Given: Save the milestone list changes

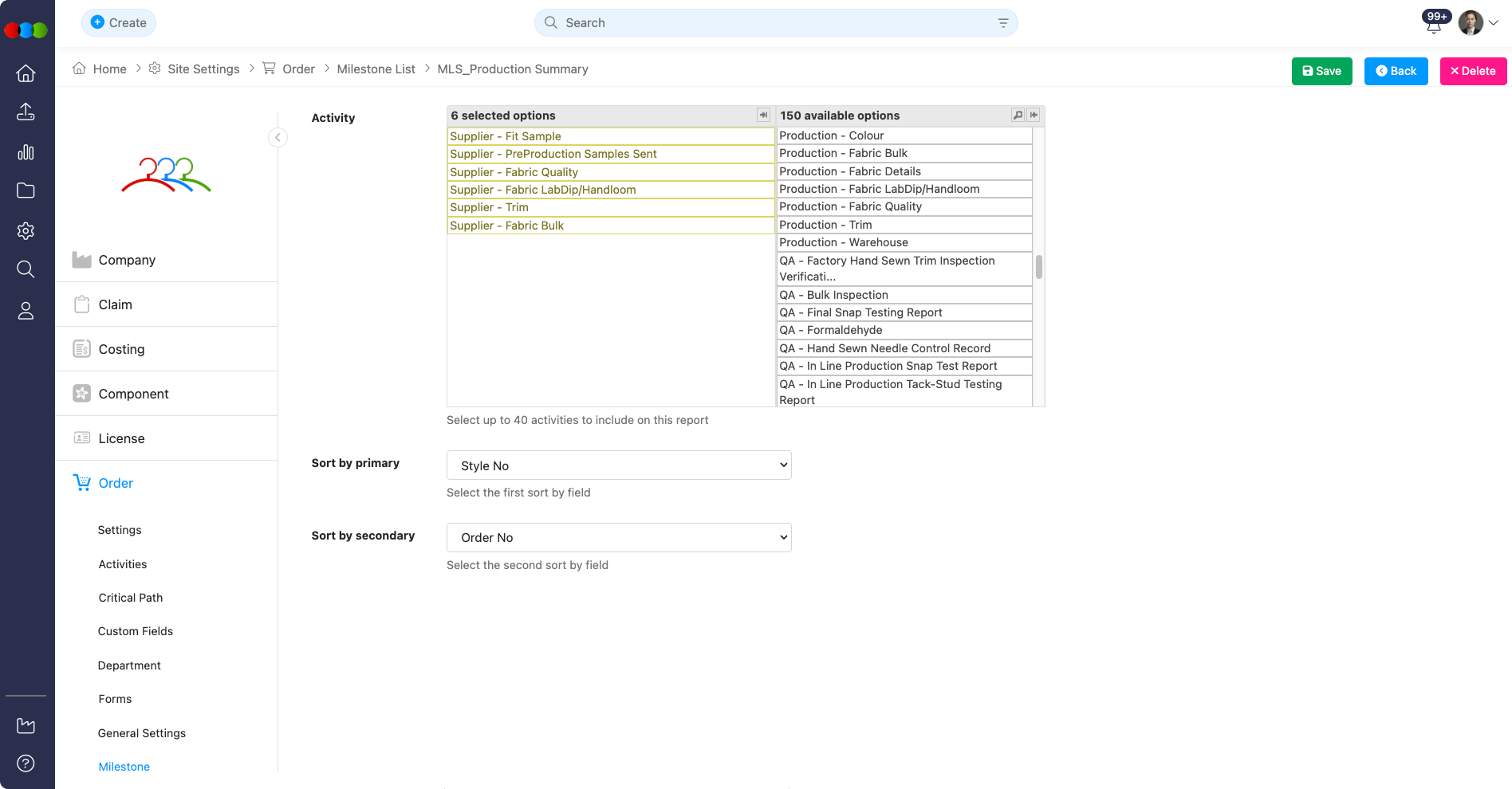Looking at the screenshot, I should [x=1321, y=71].
